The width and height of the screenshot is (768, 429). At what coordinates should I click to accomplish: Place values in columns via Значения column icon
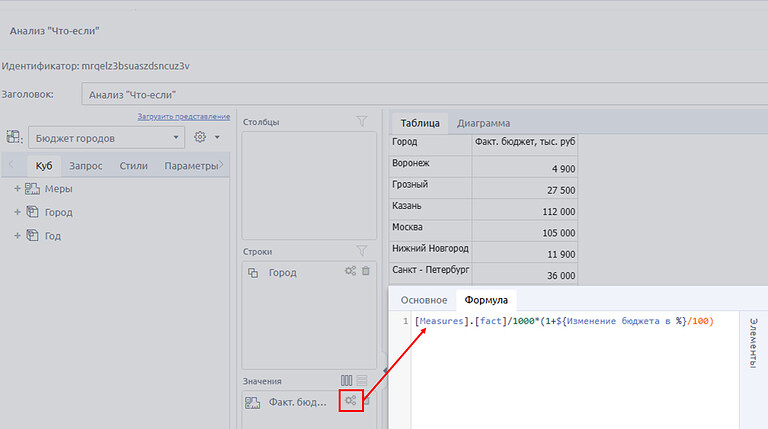346,381
